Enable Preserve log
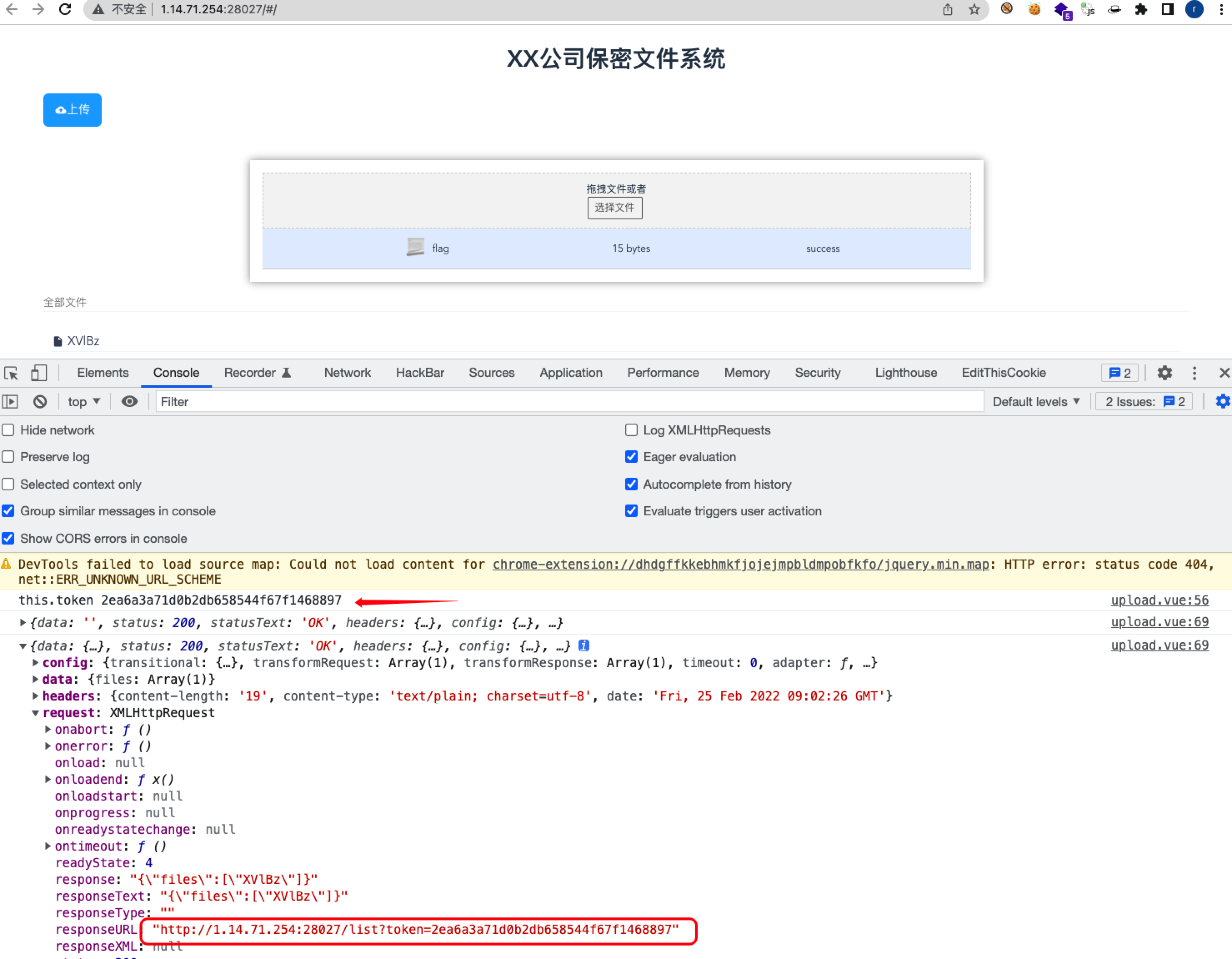The height and width of the screenshot is (959, 1232). 8,457
